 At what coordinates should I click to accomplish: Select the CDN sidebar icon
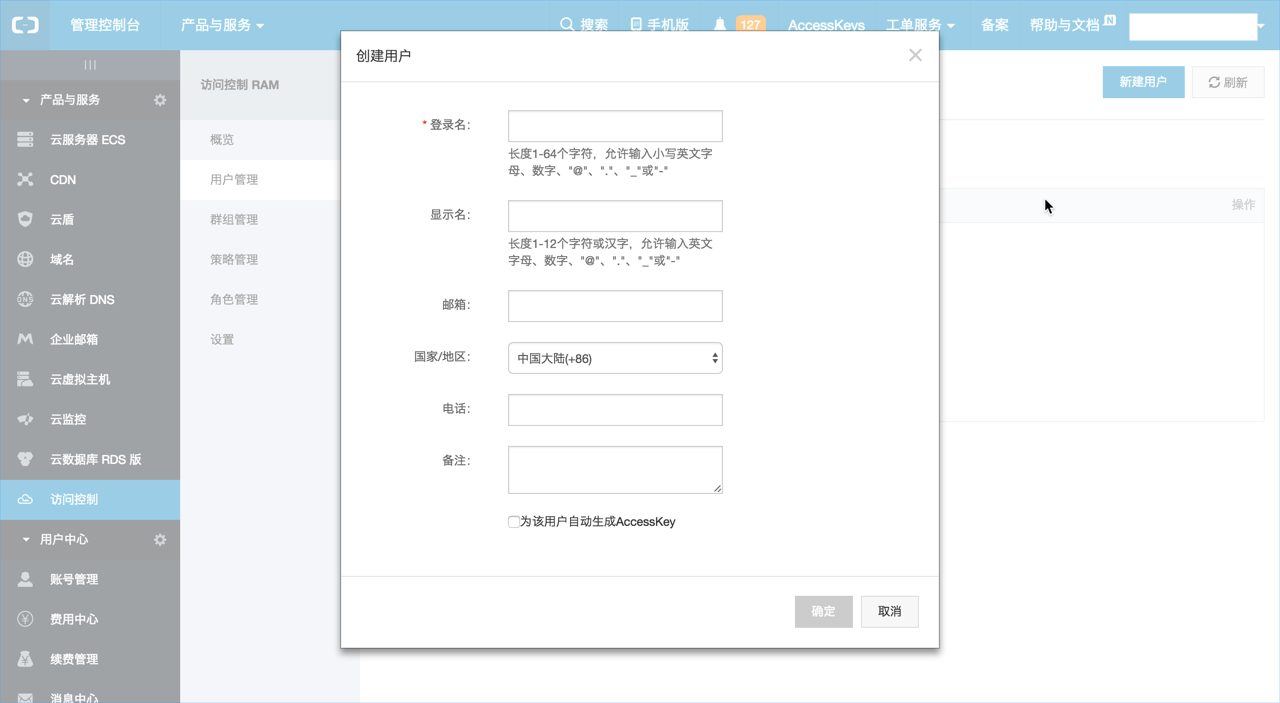[x=25, y=180]
